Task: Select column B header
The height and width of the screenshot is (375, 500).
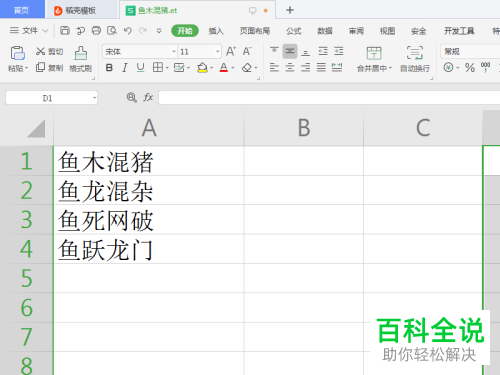Action: 304,128
